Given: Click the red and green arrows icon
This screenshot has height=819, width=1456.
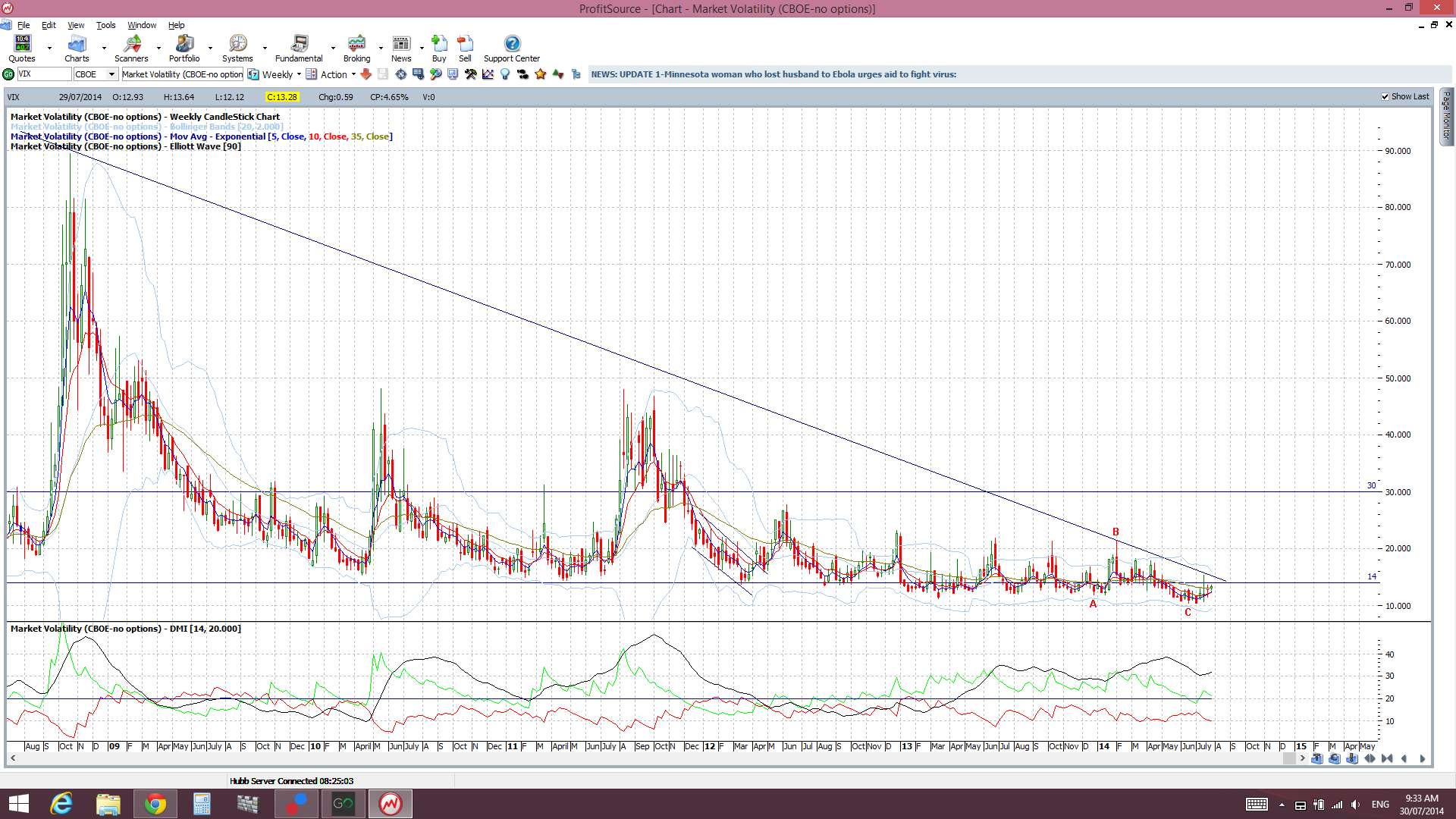Looking at the screenshot, I should point(558,74).
